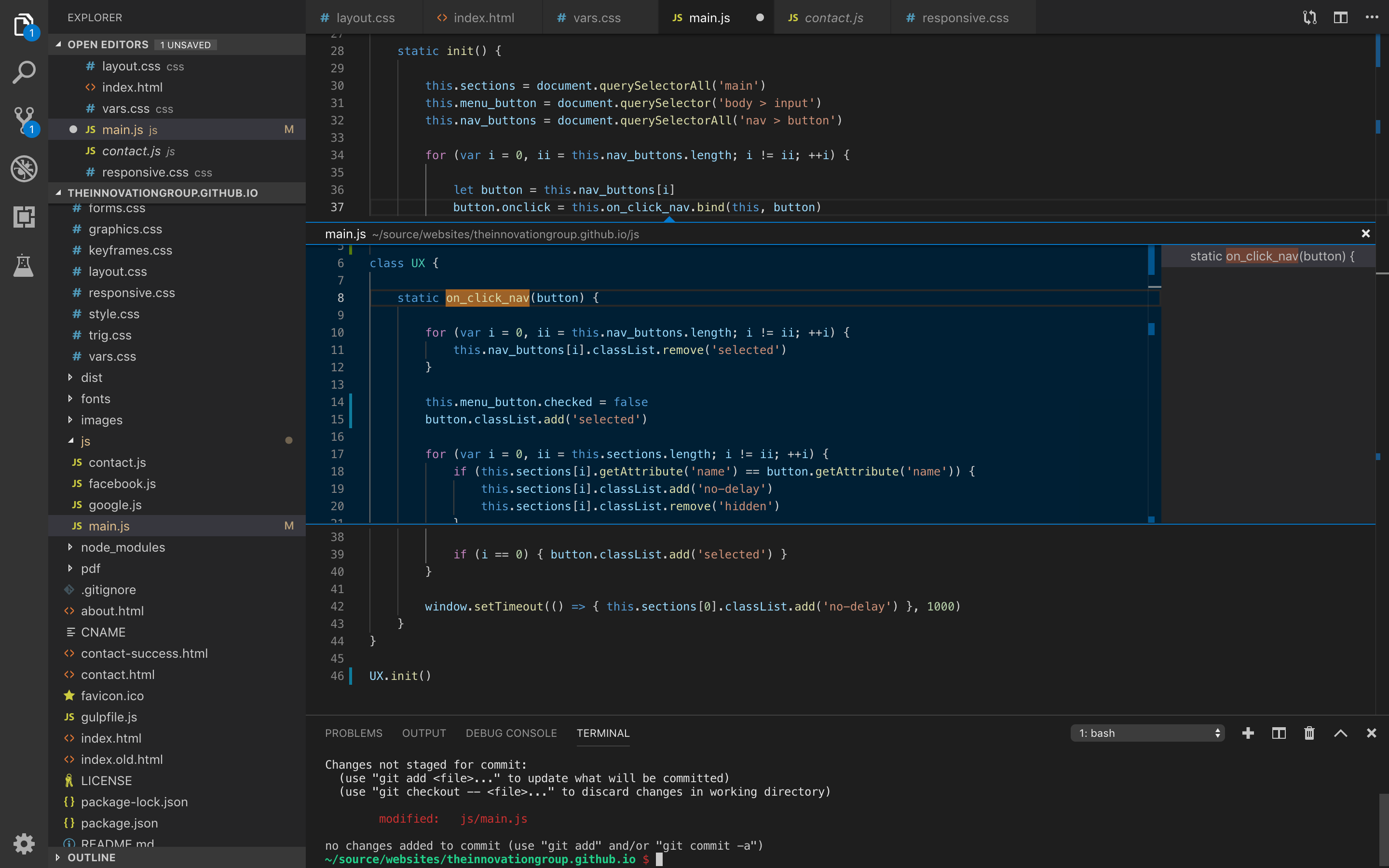1389x868 pixels.
Task: Switch to the responsive.css tab
Action: (964, 18)
